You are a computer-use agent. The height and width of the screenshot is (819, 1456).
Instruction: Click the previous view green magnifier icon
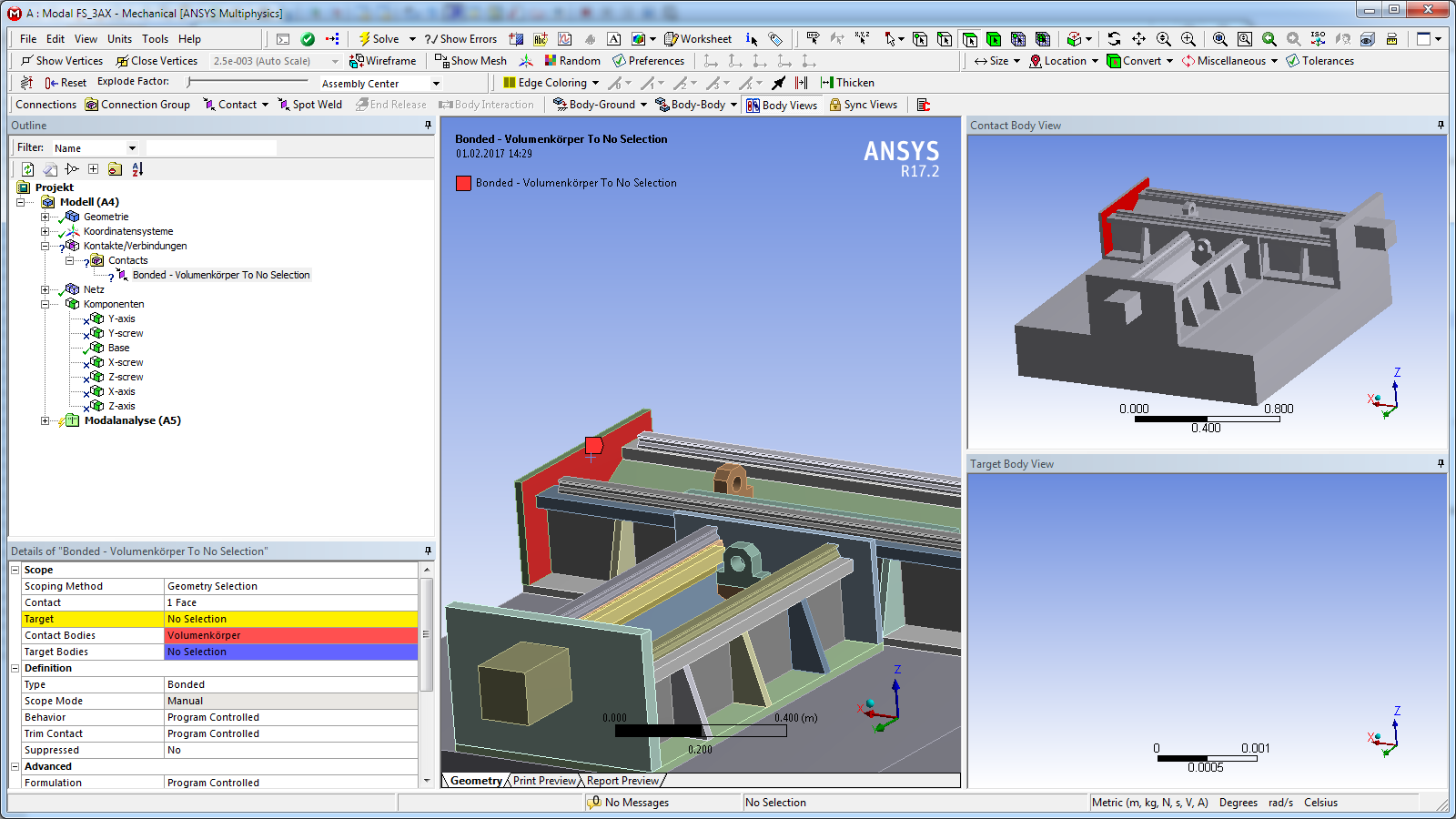(1269, 39)
